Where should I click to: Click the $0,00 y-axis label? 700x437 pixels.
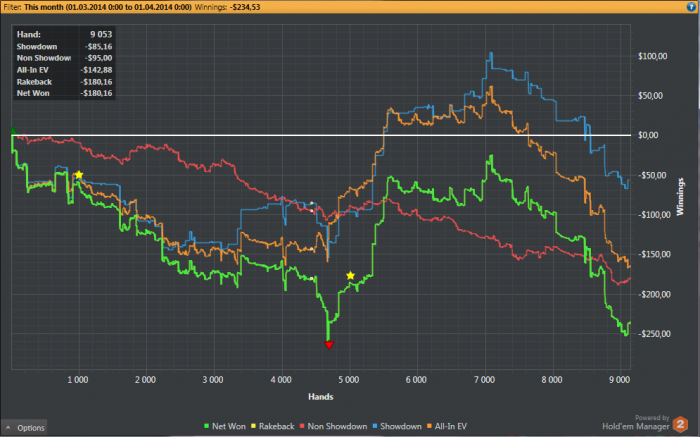(648, 135)
